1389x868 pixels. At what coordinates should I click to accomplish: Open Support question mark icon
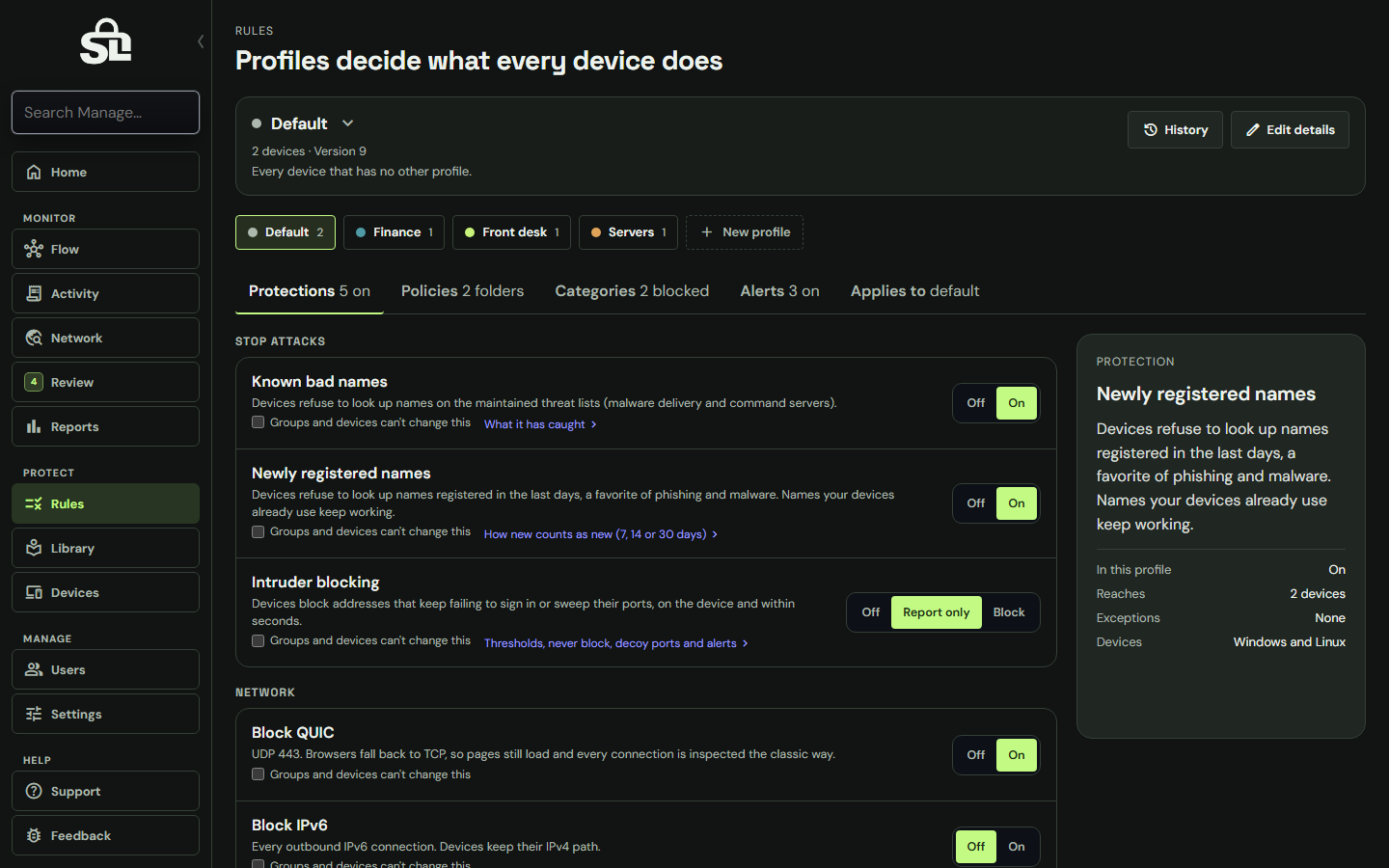(x=34, y=791)
